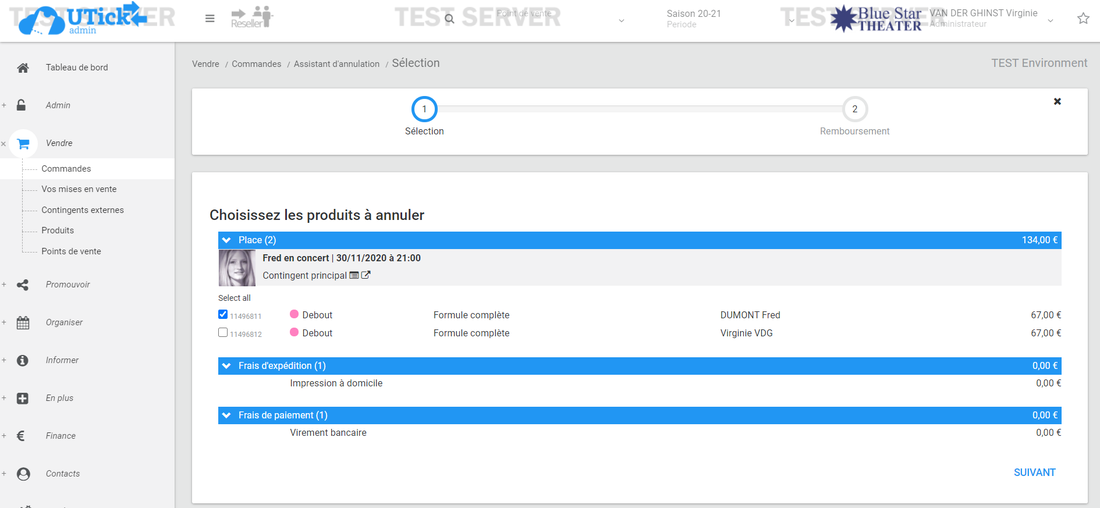Click the search magnifier icon
Image resolution: width=1100 pixels, height=508 pixels.
pyautogui.click(x=449, y=19)
